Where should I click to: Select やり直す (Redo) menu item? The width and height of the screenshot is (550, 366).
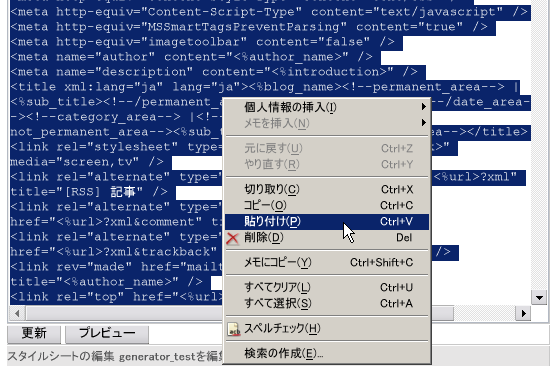tap(327, 164)
